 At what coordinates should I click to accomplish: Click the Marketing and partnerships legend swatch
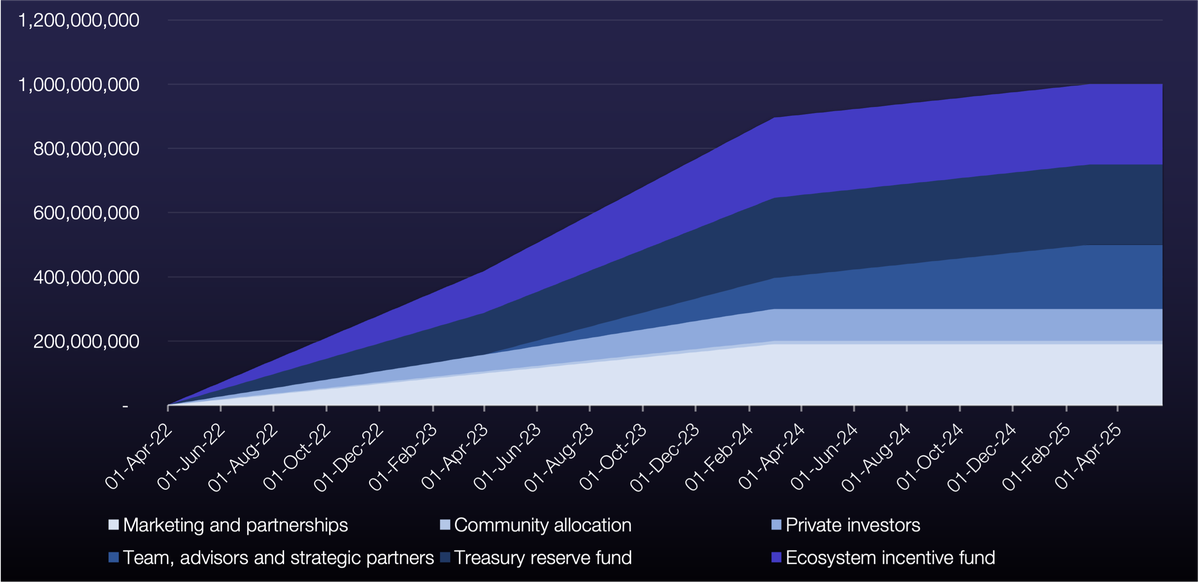point(113,525)
